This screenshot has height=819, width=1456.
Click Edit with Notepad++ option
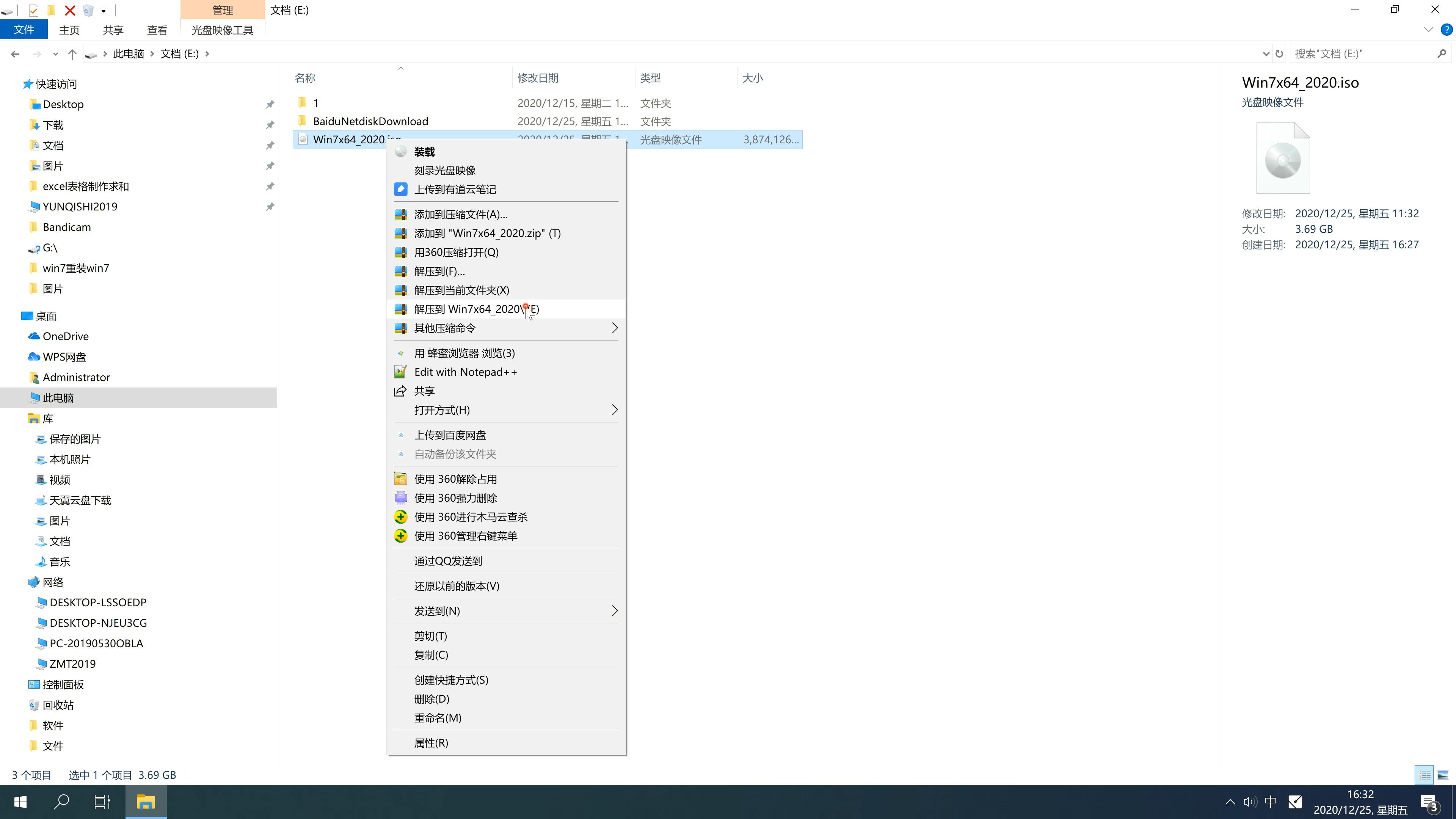point(466,371)
